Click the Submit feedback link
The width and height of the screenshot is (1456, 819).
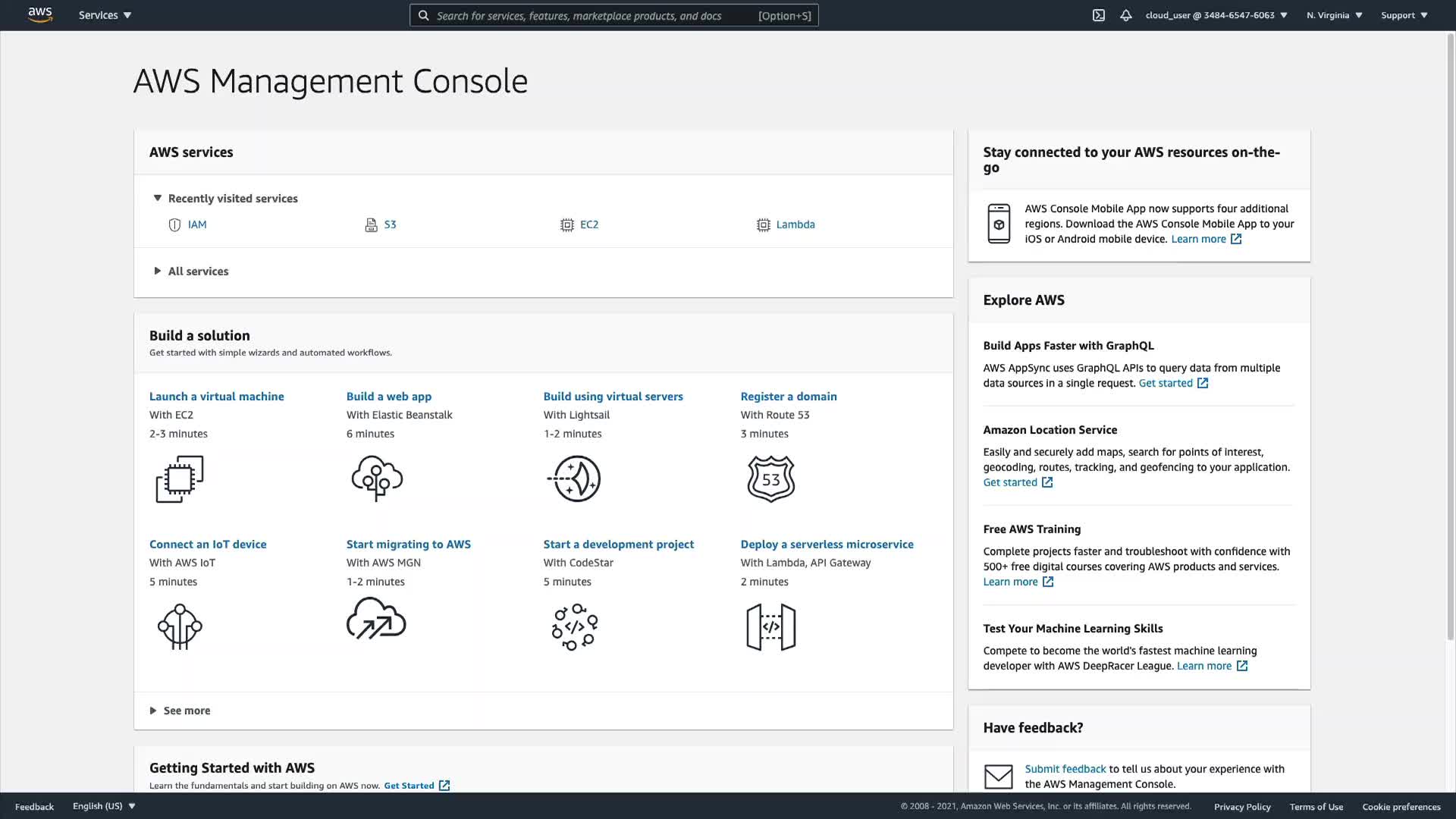[1065, 769]
